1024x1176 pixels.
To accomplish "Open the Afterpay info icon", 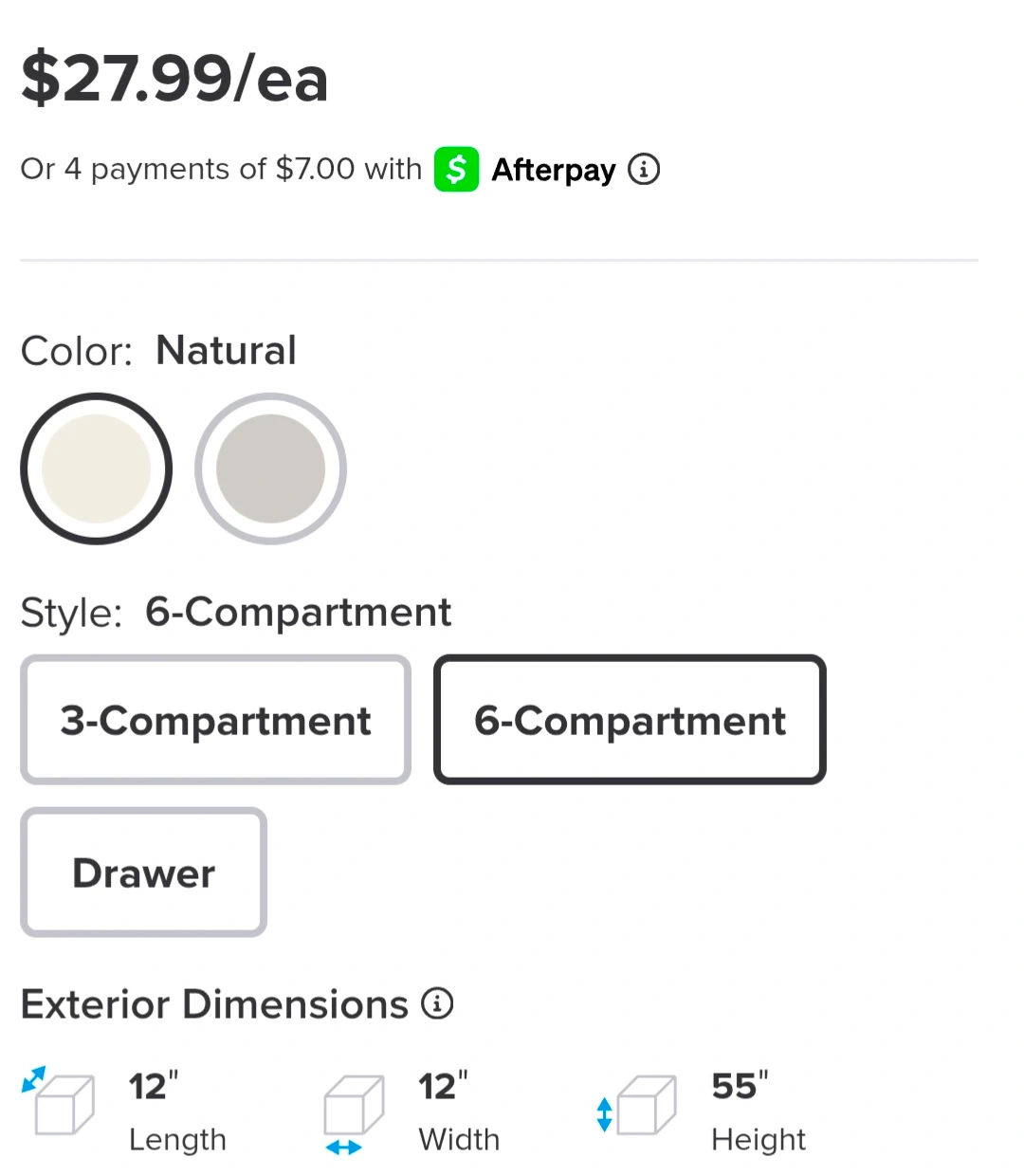I will click(644, 170).
